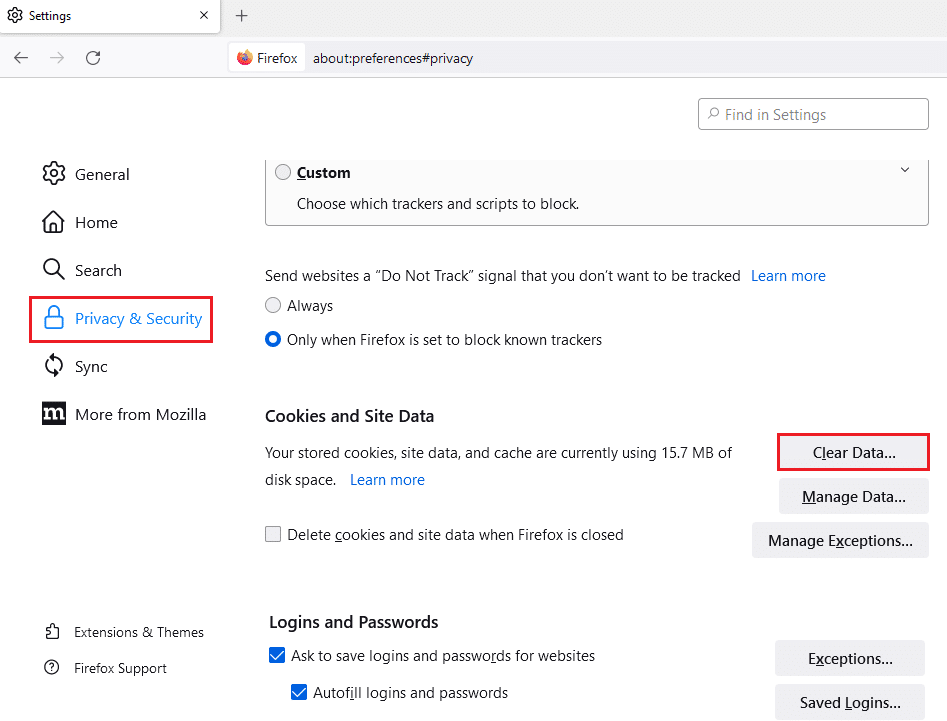Open the Home settings category

[80, 222]
